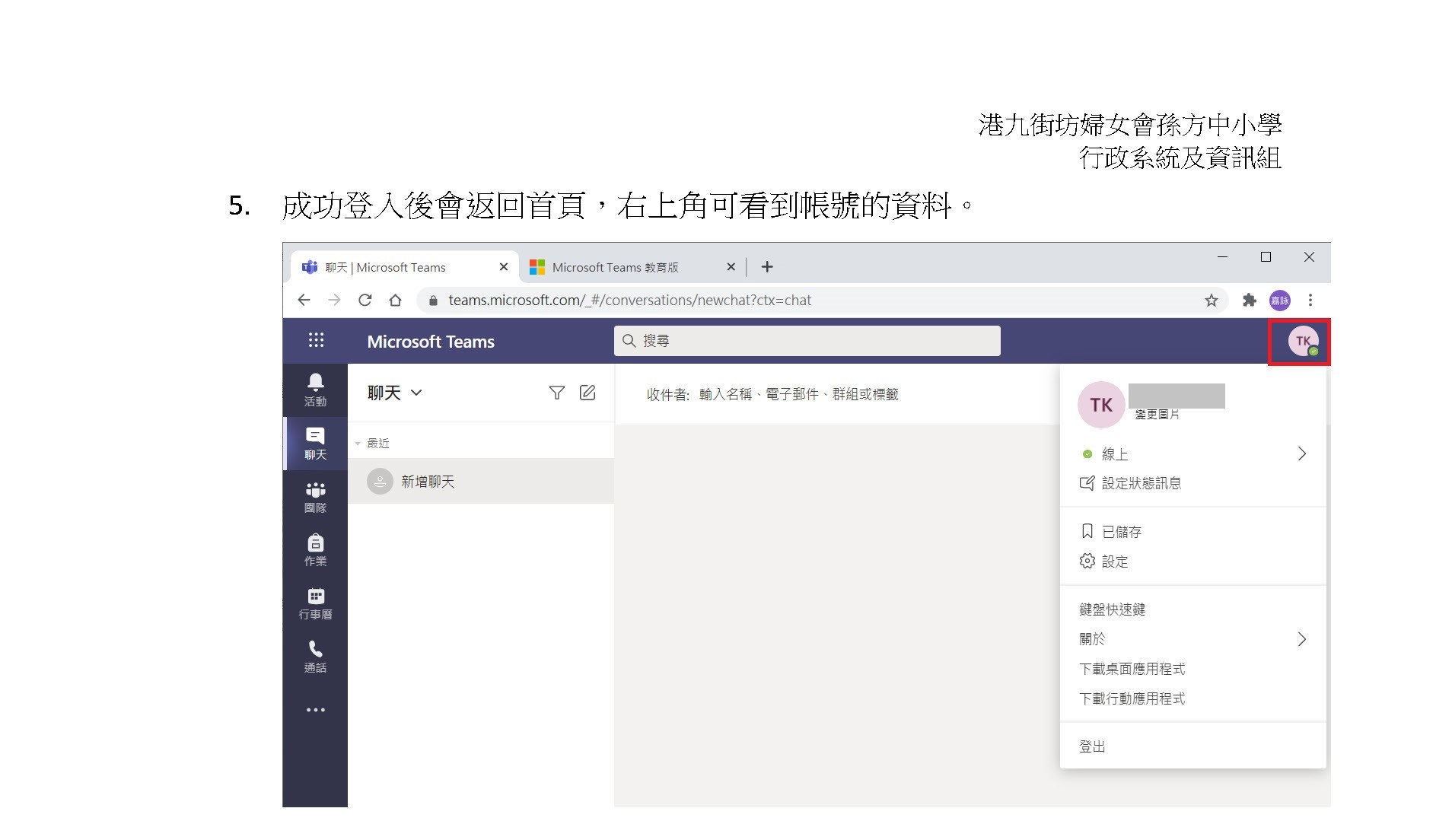Click the Chrome profile avatar

point(1280,300)
